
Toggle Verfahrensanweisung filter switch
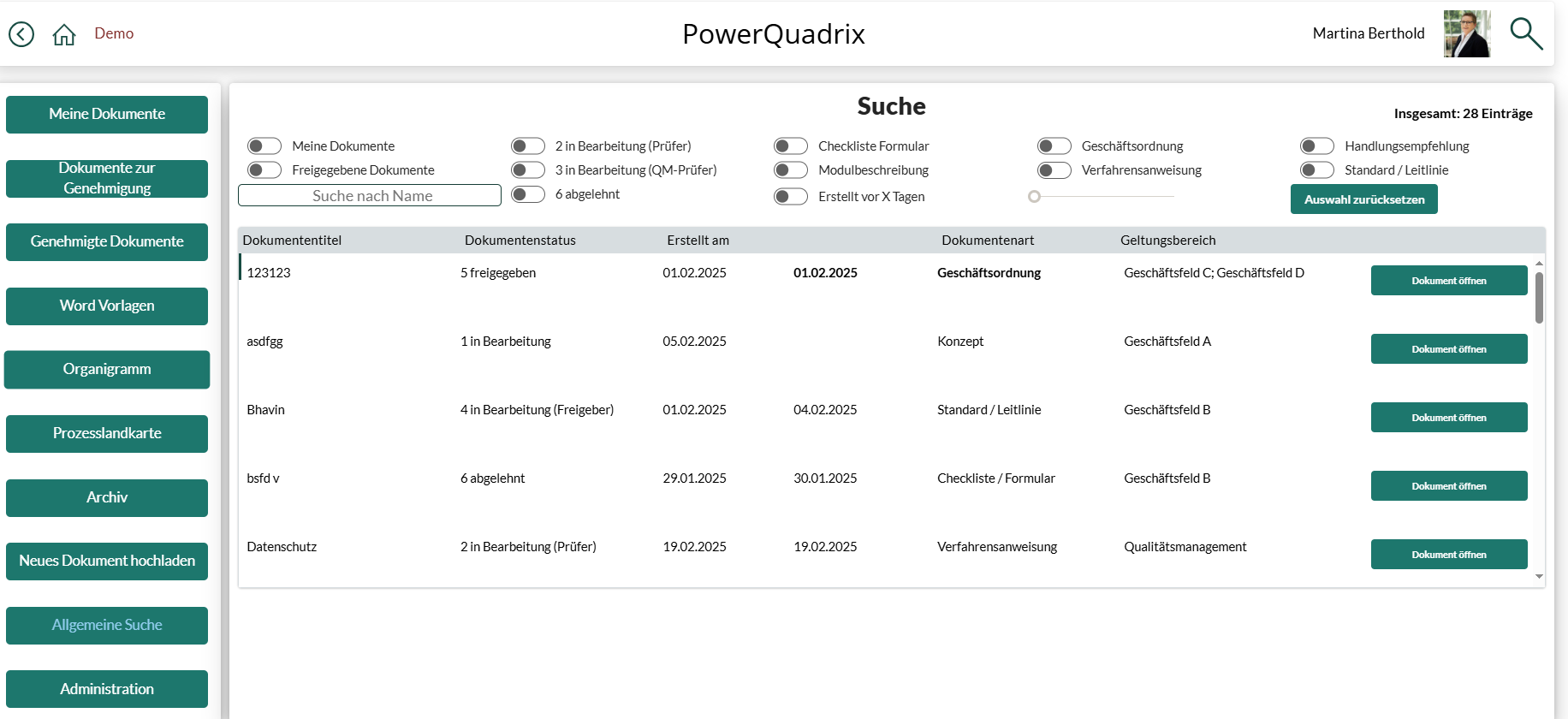pyautogui.click(x=1054, y=170)
